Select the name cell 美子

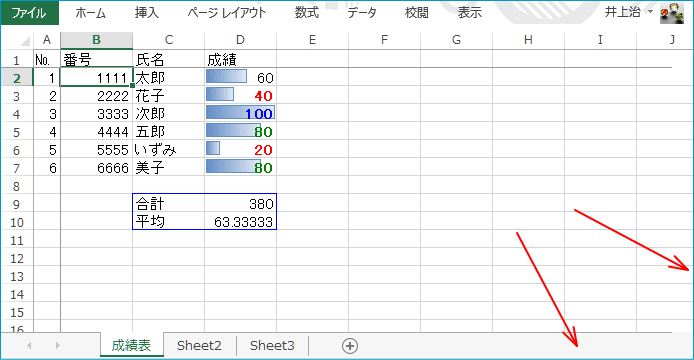coord(169,168)
